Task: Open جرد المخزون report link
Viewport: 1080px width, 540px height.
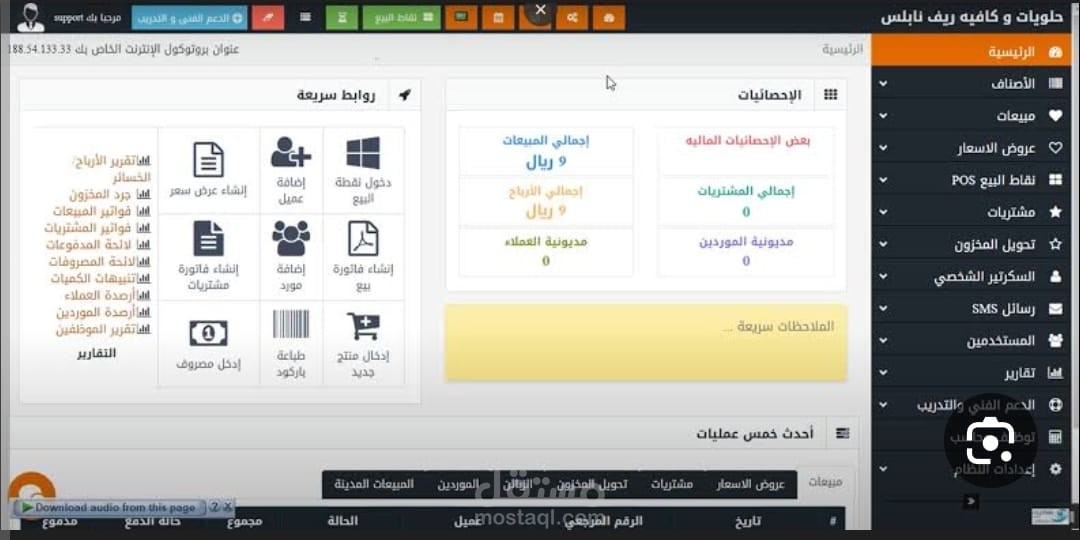Action: coord(109,194)
